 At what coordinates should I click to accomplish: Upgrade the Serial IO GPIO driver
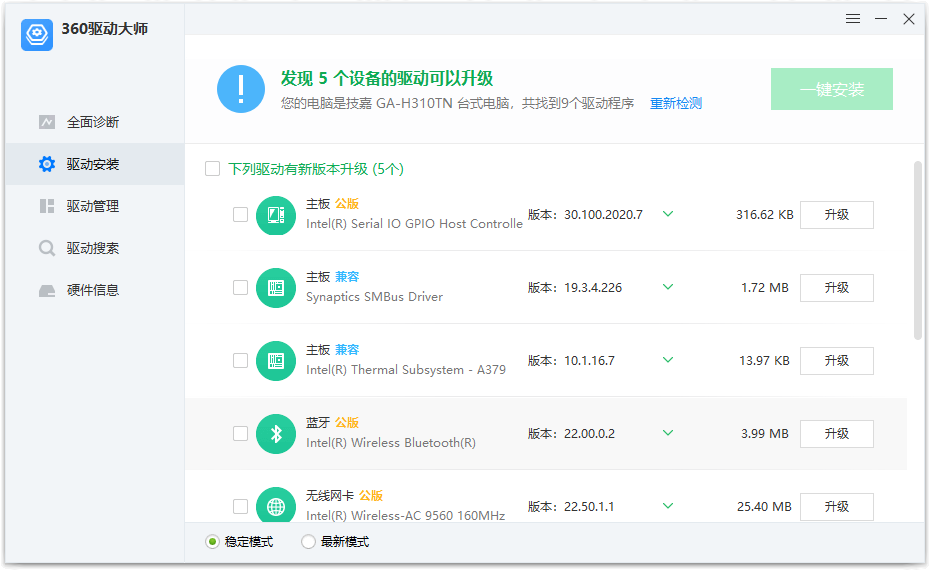click(x=836, y=215)
